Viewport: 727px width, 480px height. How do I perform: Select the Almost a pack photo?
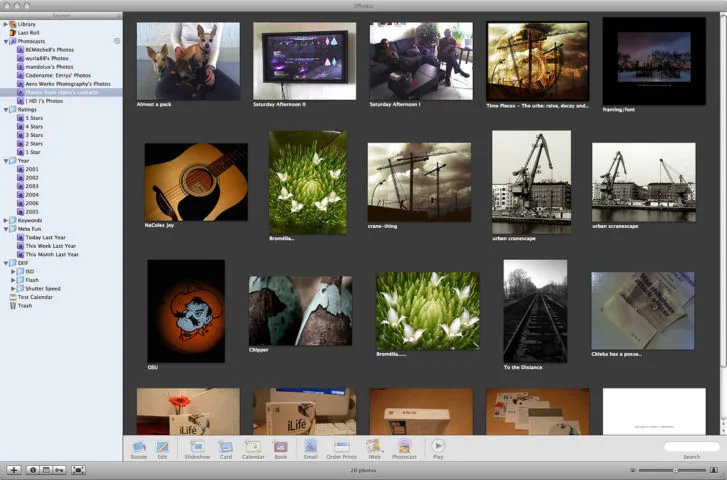coord(188,61)
